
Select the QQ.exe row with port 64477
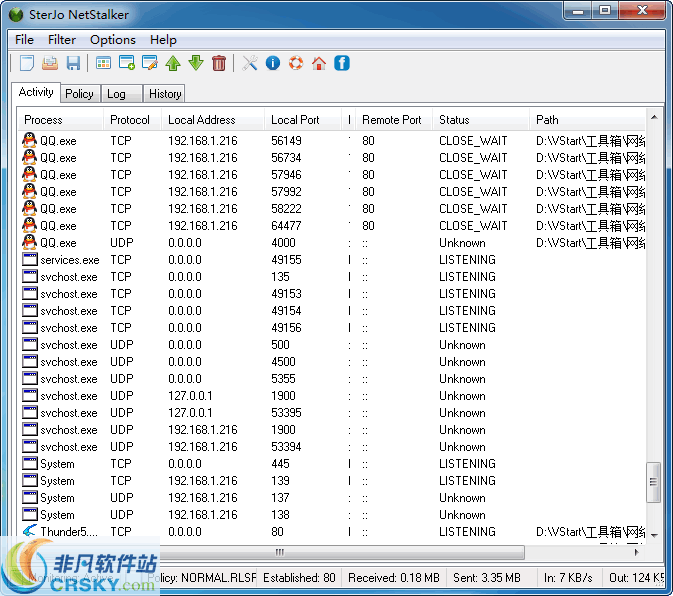[x=332, y=225]
